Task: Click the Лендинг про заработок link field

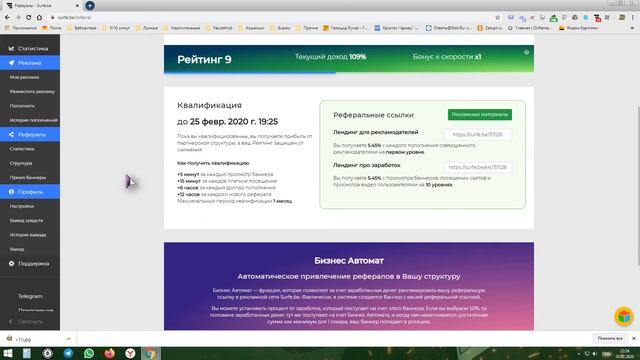Action: pyautogui.click(x=477, y=167)
